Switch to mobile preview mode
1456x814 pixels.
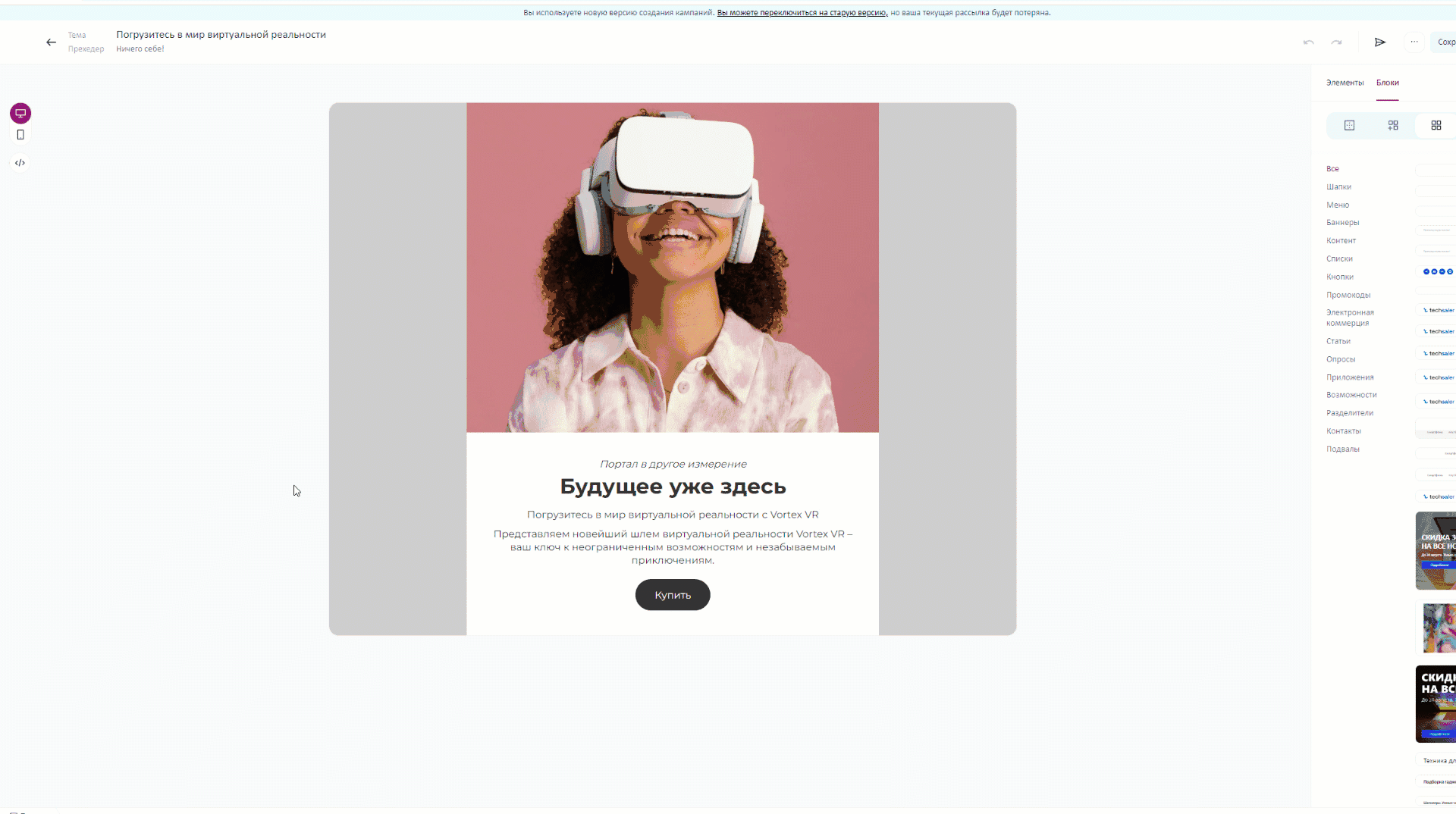point(20,135)
